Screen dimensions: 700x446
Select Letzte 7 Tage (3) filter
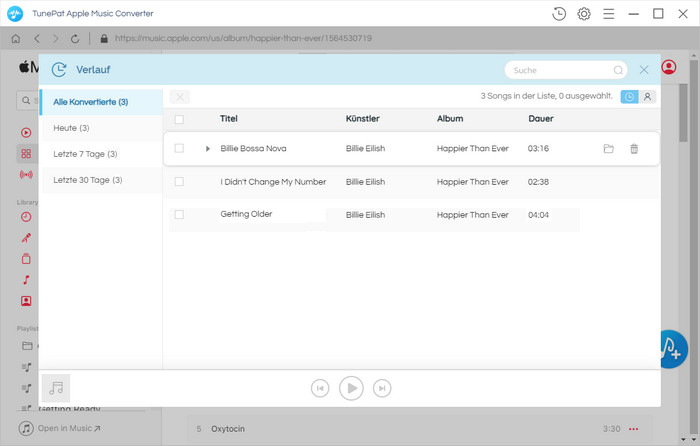coord(102,154)
